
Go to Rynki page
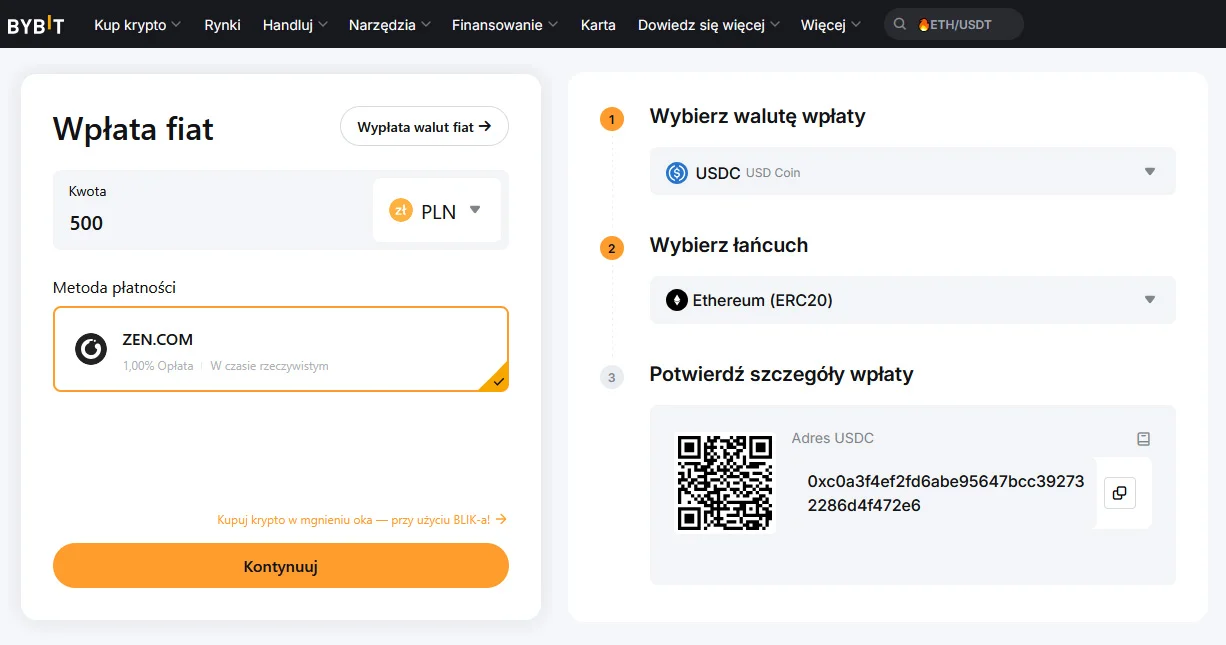[222, 25]
